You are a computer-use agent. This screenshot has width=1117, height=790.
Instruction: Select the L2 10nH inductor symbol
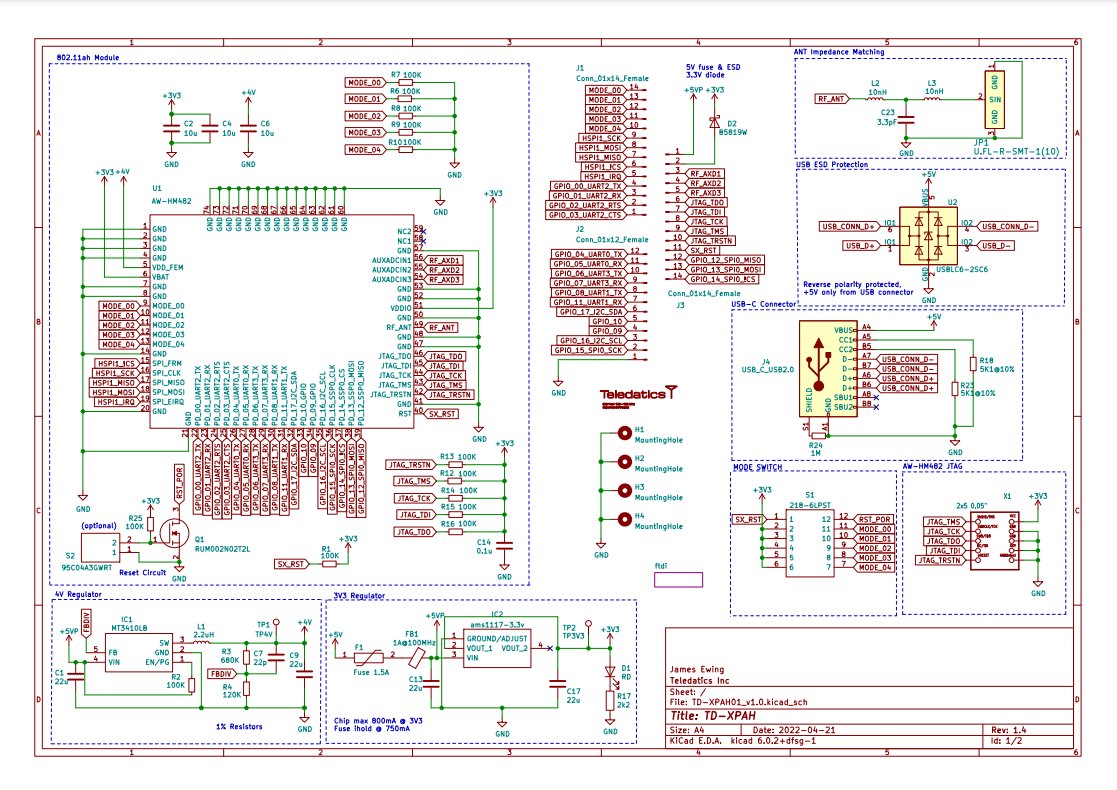[876, 99]
